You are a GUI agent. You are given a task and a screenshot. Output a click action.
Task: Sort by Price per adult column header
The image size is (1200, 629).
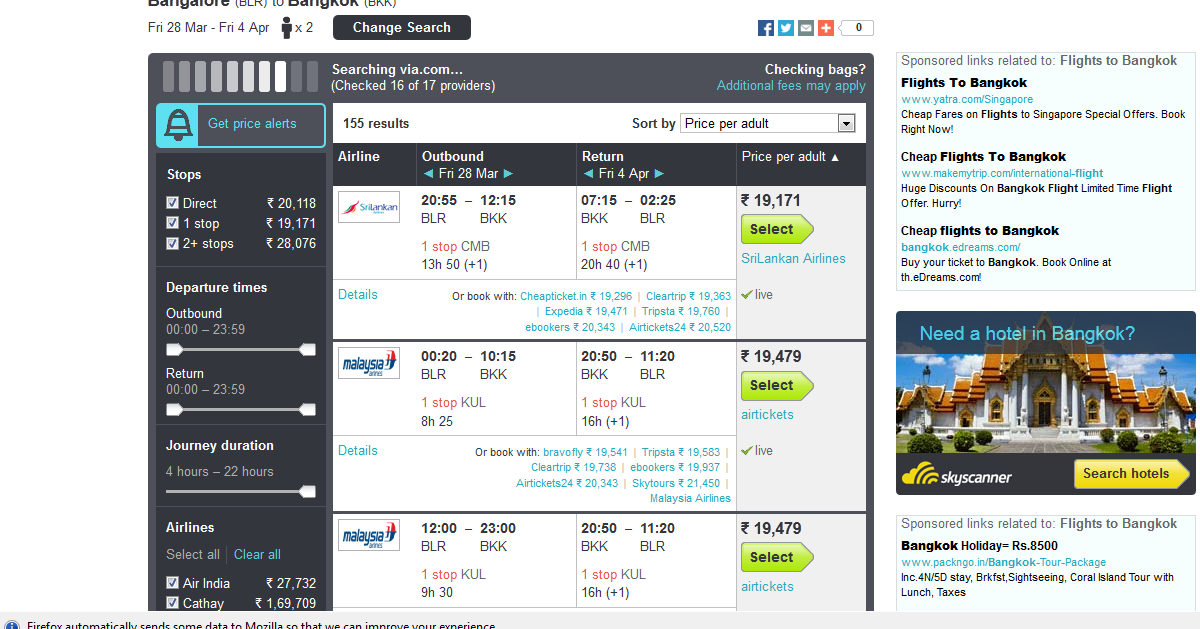(x=791, y=157)
